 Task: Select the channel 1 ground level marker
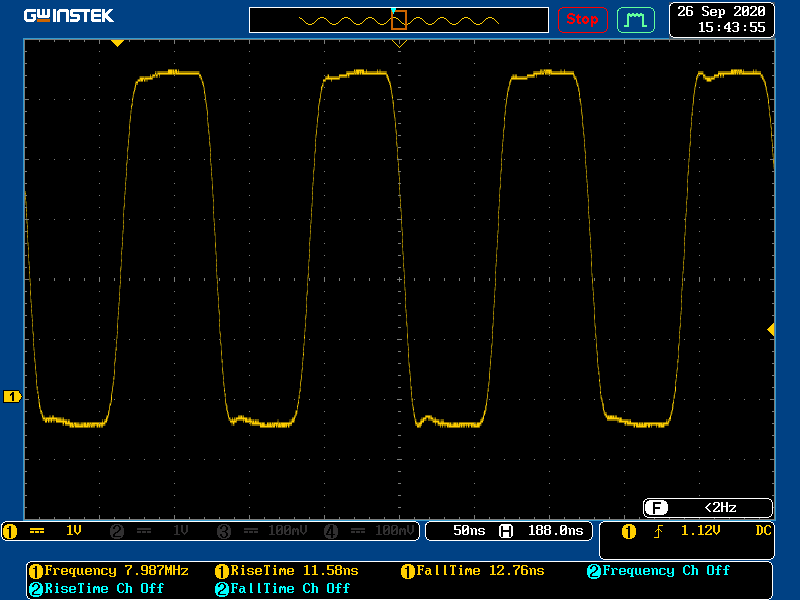[x=12, y=397]
